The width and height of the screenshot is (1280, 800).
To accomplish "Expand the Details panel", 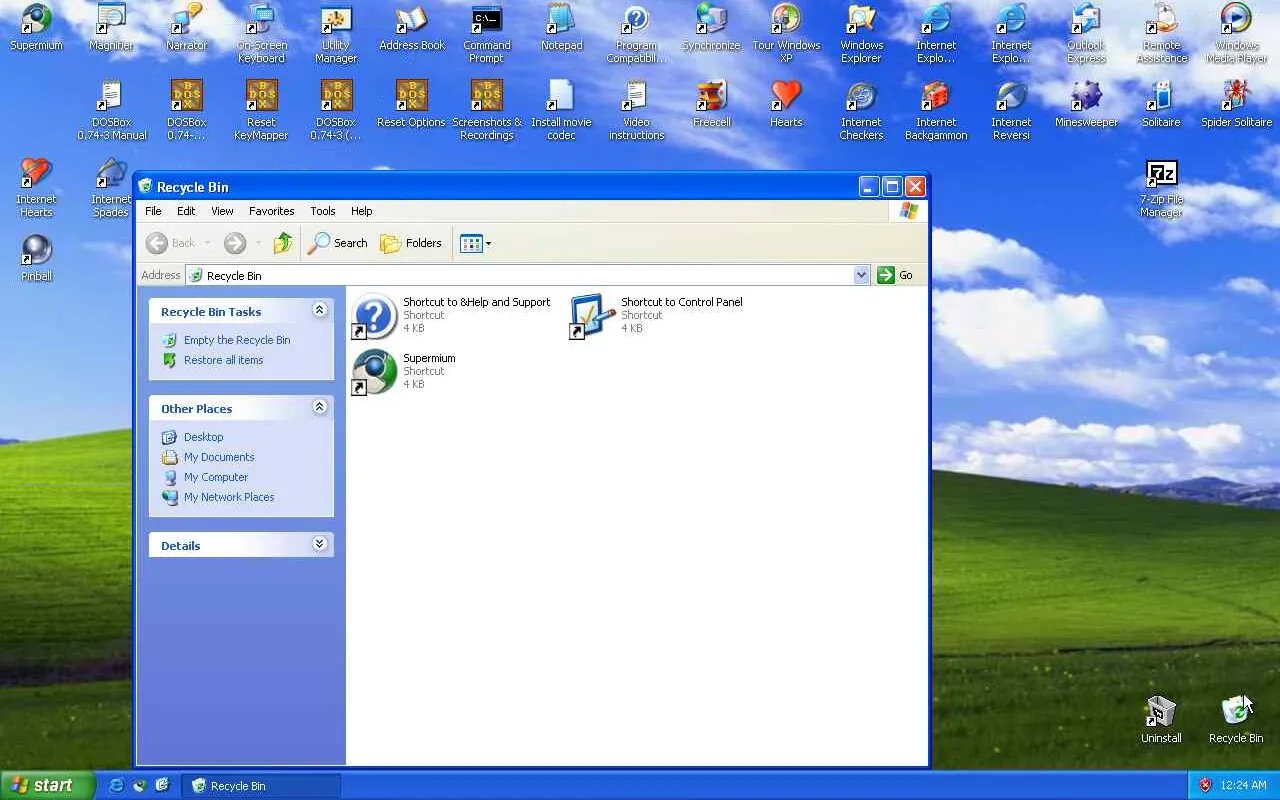I will [320, 544].
